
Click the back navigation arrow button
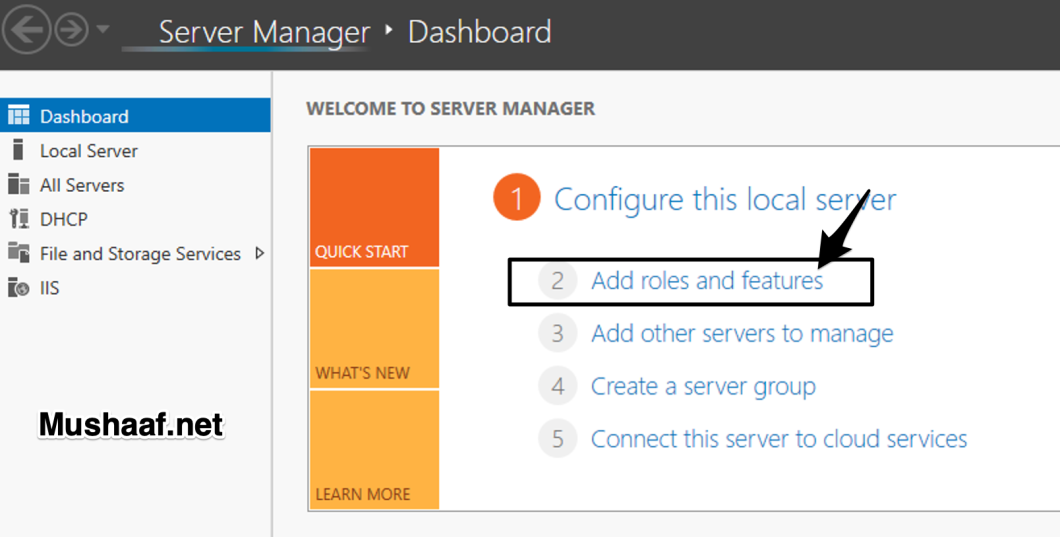[27, 30]
